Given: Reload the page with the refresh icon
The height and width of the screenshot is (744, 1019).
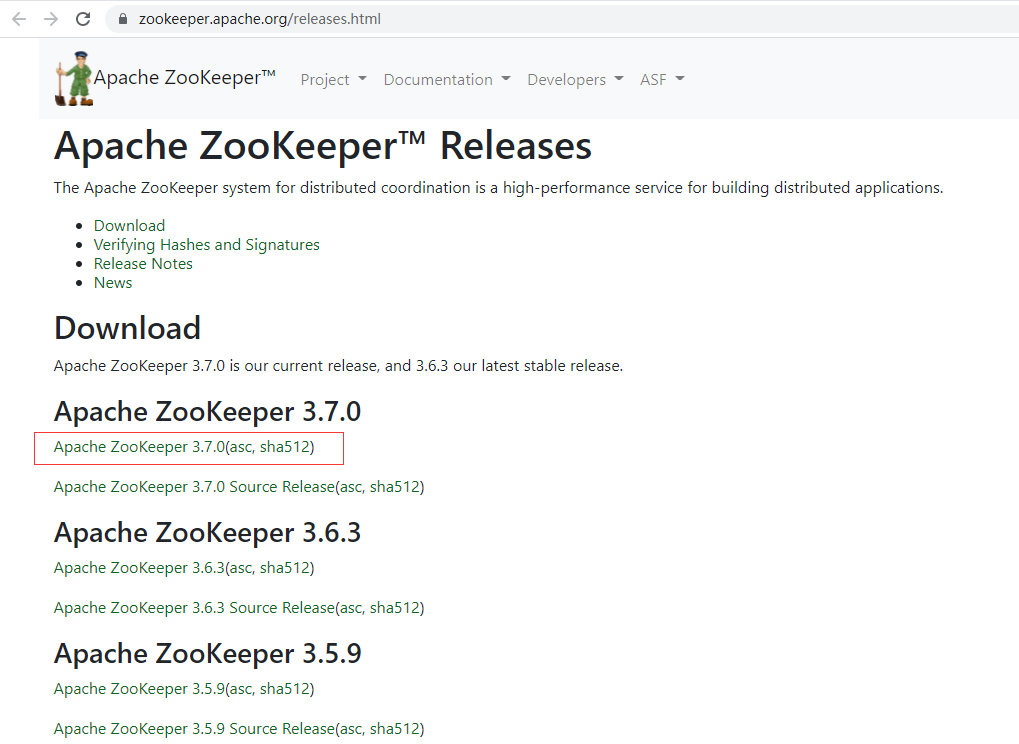Looking at the screenshot, I should (83, 19).
